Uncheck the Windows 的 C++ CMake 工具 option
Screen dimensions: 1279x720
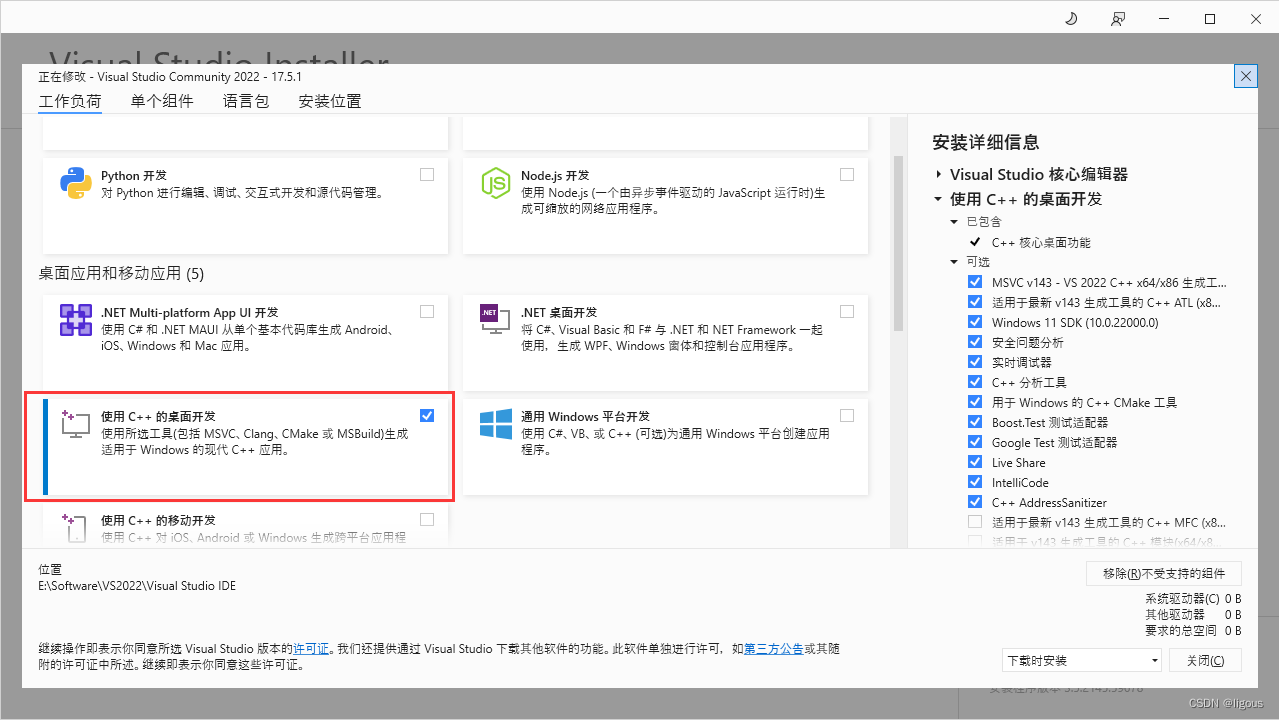click(x=975, y=402)
